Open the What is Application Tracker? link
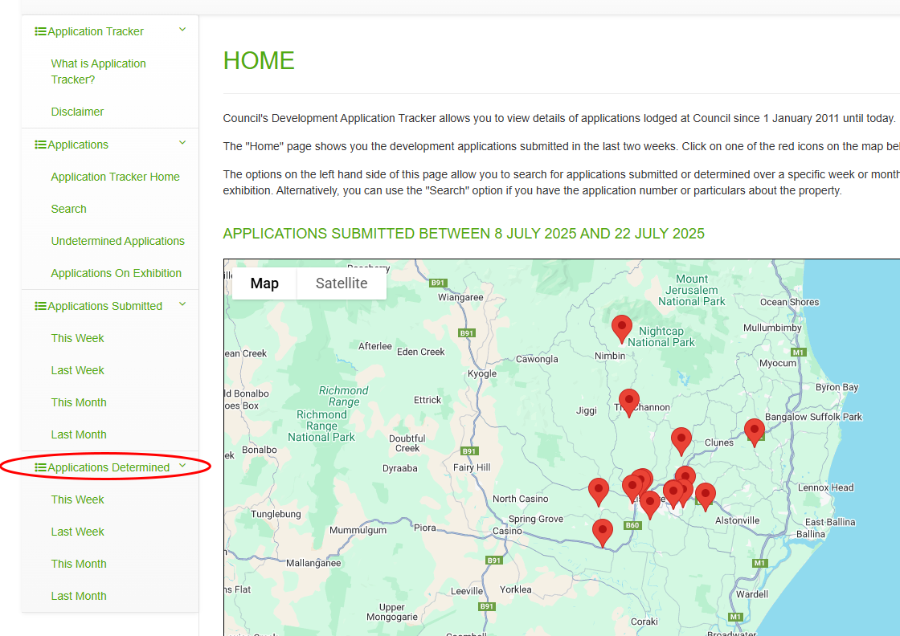Viewport: 900px width, 636px height. [x=98, y=72]
